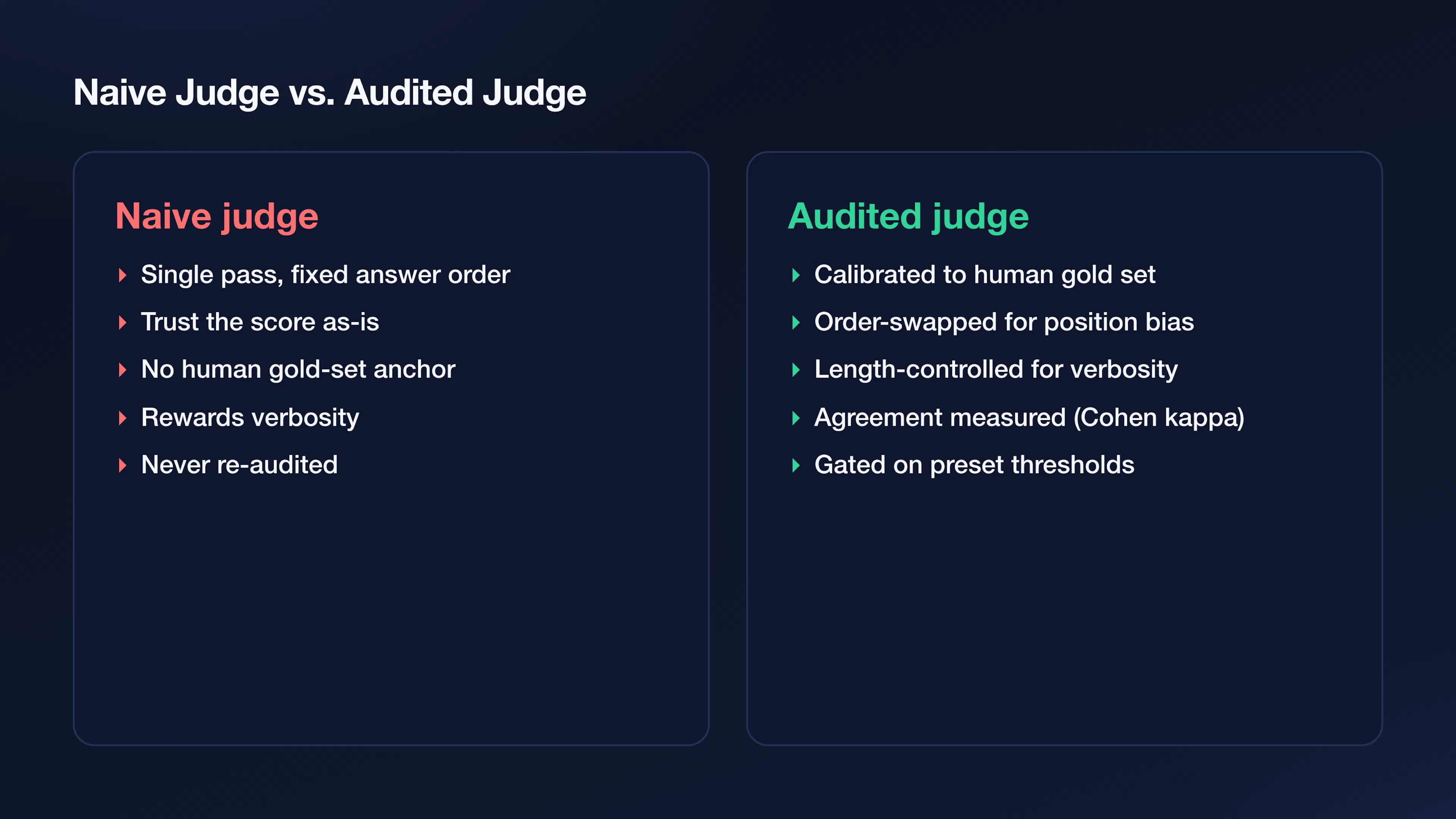This screenshot has width=1456, height=819.
Task: Click the green arrow beside Gated on preset
Action: coord(796,466)
